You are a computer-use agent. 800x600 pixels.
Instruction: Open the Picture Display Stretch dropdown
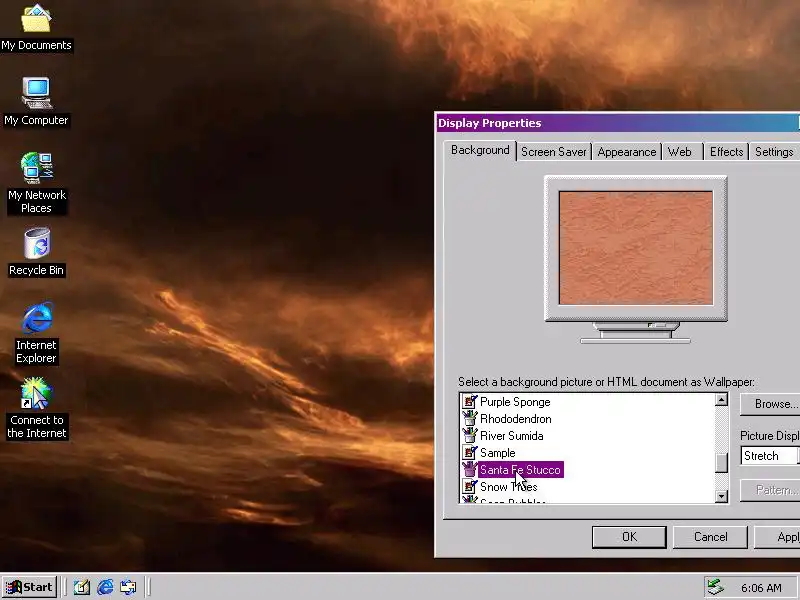pos(770,456)
